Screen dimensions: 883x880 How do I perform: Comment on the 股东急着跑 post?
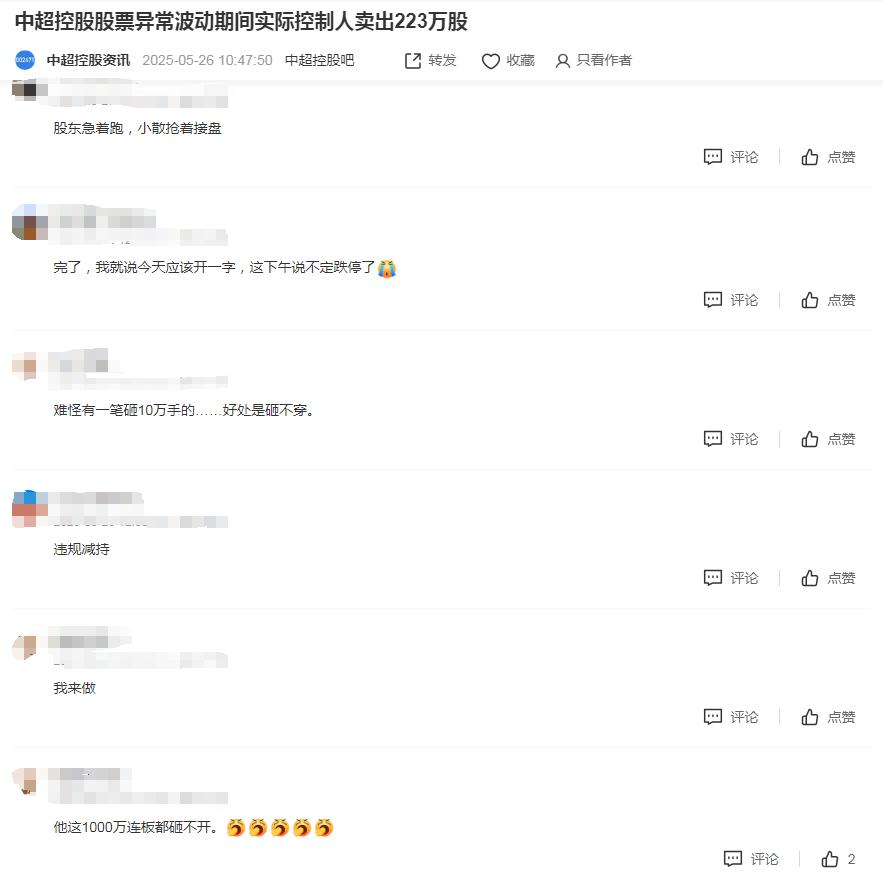coord(731,157)
